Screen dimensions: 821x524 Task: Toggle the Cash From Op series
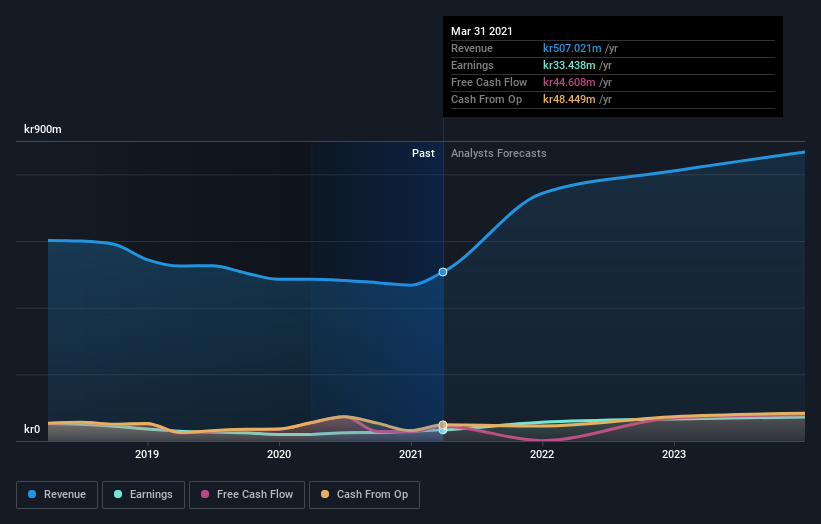click(364, 495)
